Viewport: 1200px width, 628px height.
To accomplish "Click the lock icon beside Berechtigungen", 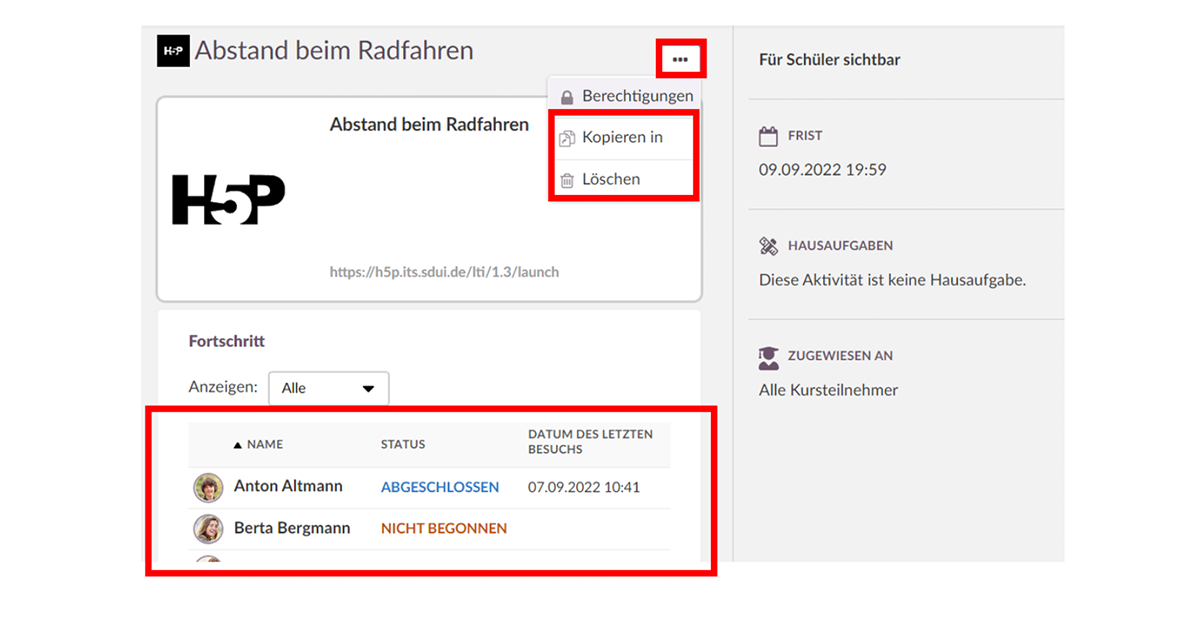I will coord(567,97).
